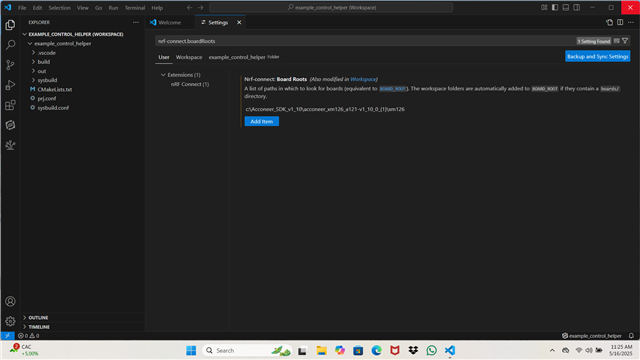Click the title bar command center search

coord(331,7)
